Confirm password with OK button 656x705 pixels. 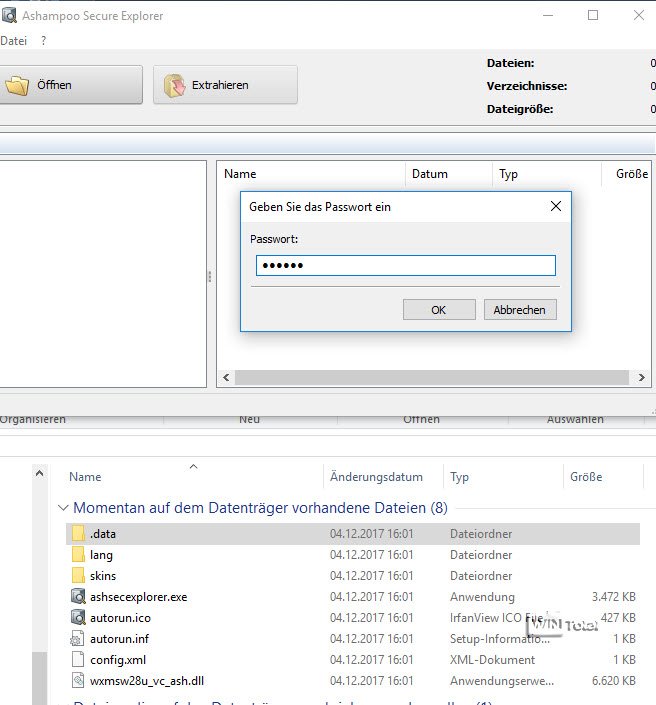[x=439, y=310]
